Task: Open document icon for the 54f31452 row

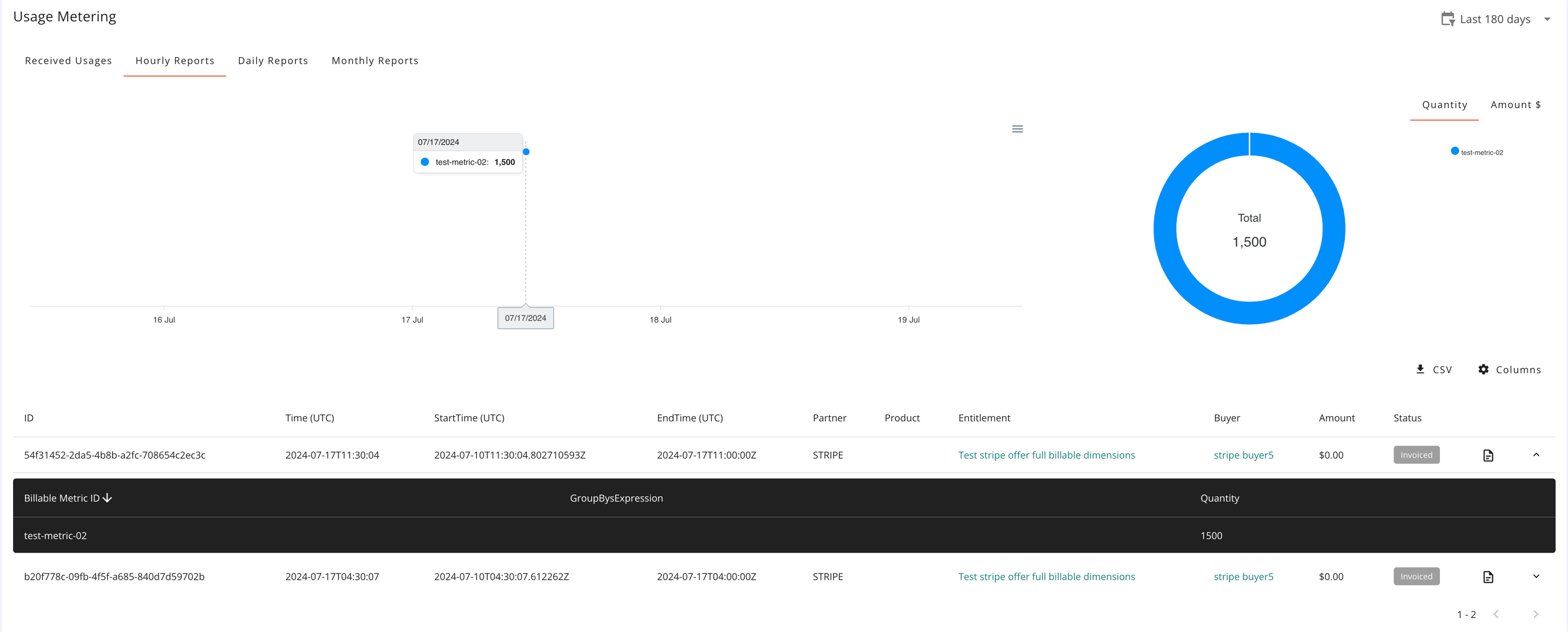Action: 1488,455
